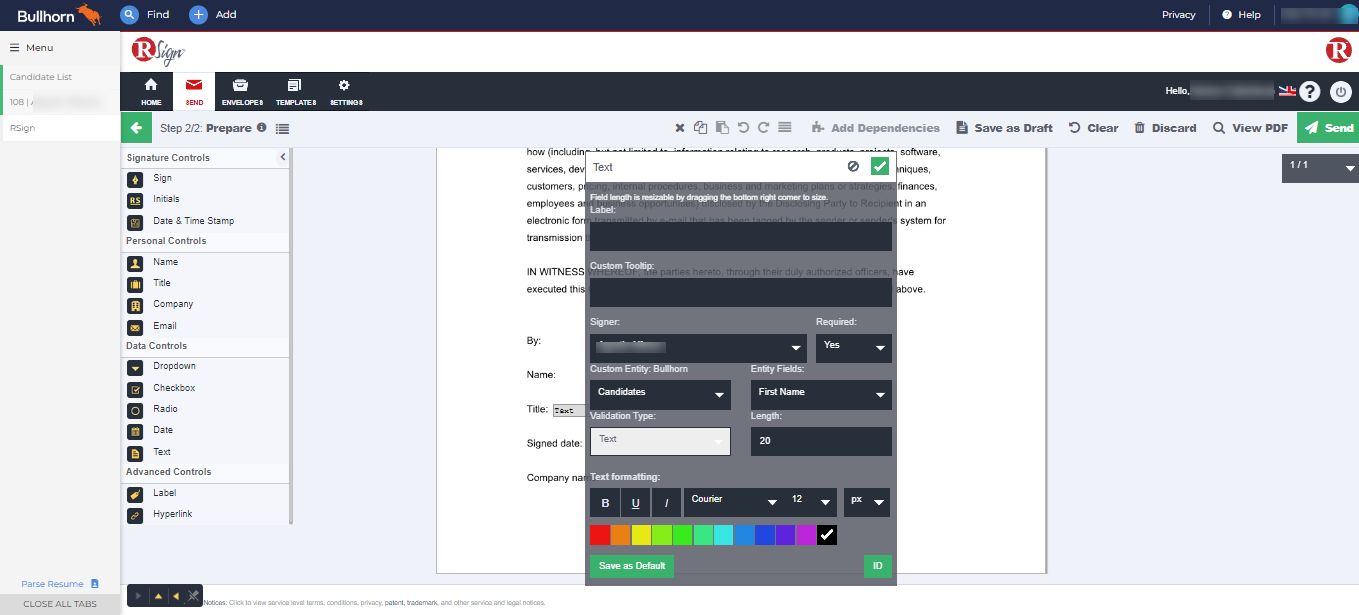Viewport: 1359px width, 615px height.
Task: Open the Help question icon in RSign header
Action: pos(1310,92)
